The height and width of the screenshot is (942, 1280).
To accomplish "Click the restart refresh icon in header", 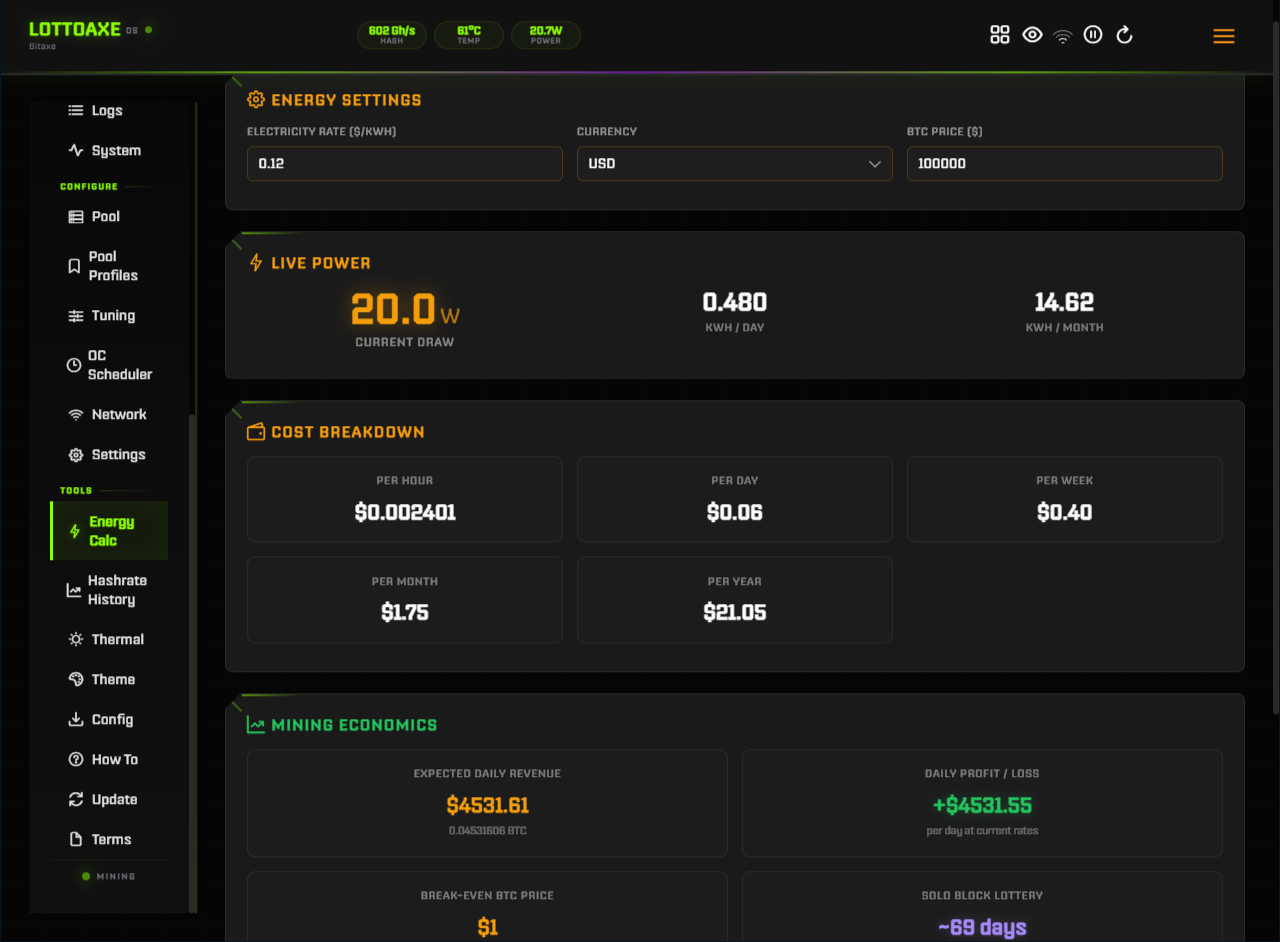I will click(x=1124, y=35).
